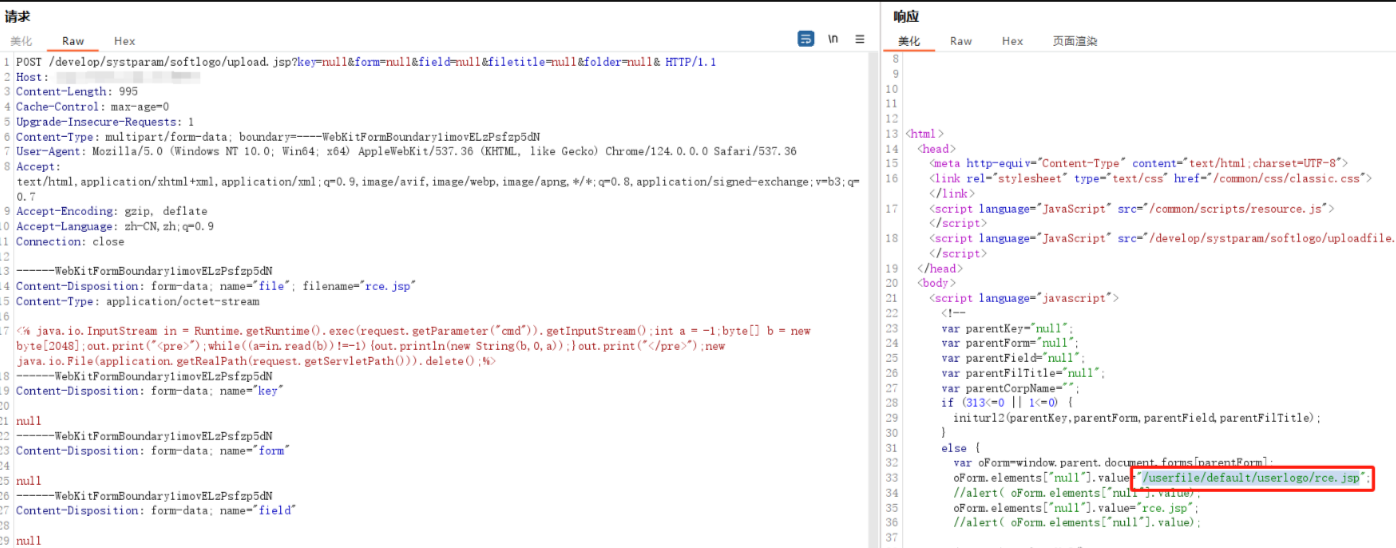Click the 请求 panel title
The height and width of the screenshot is (548, 1396).
pos(17,16)
